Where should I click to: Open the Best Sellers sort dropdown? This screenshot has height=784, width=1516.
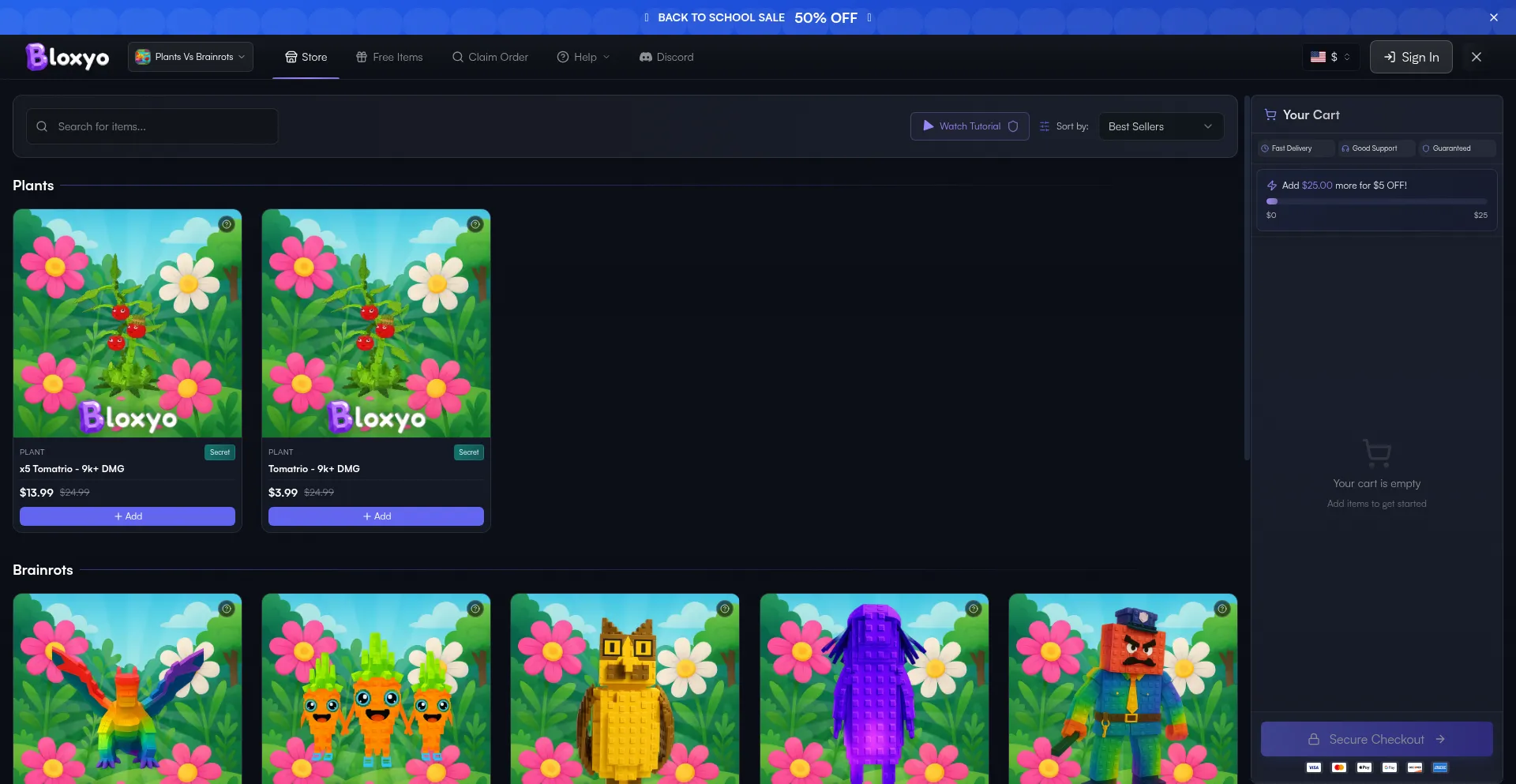pyautogui.click(x=1160, y=126)
